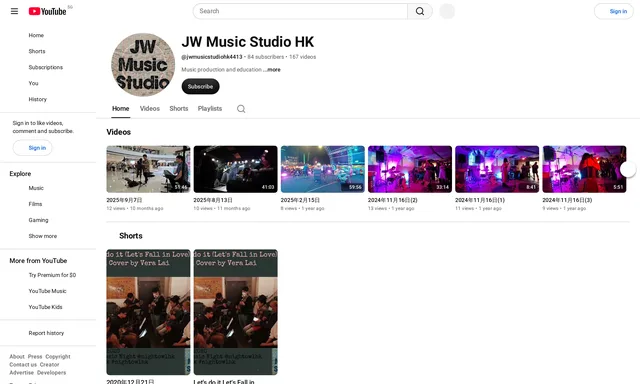Open Shorts in sidebar
This screenshot has height=384, width=640.
(x=37, y=51)
